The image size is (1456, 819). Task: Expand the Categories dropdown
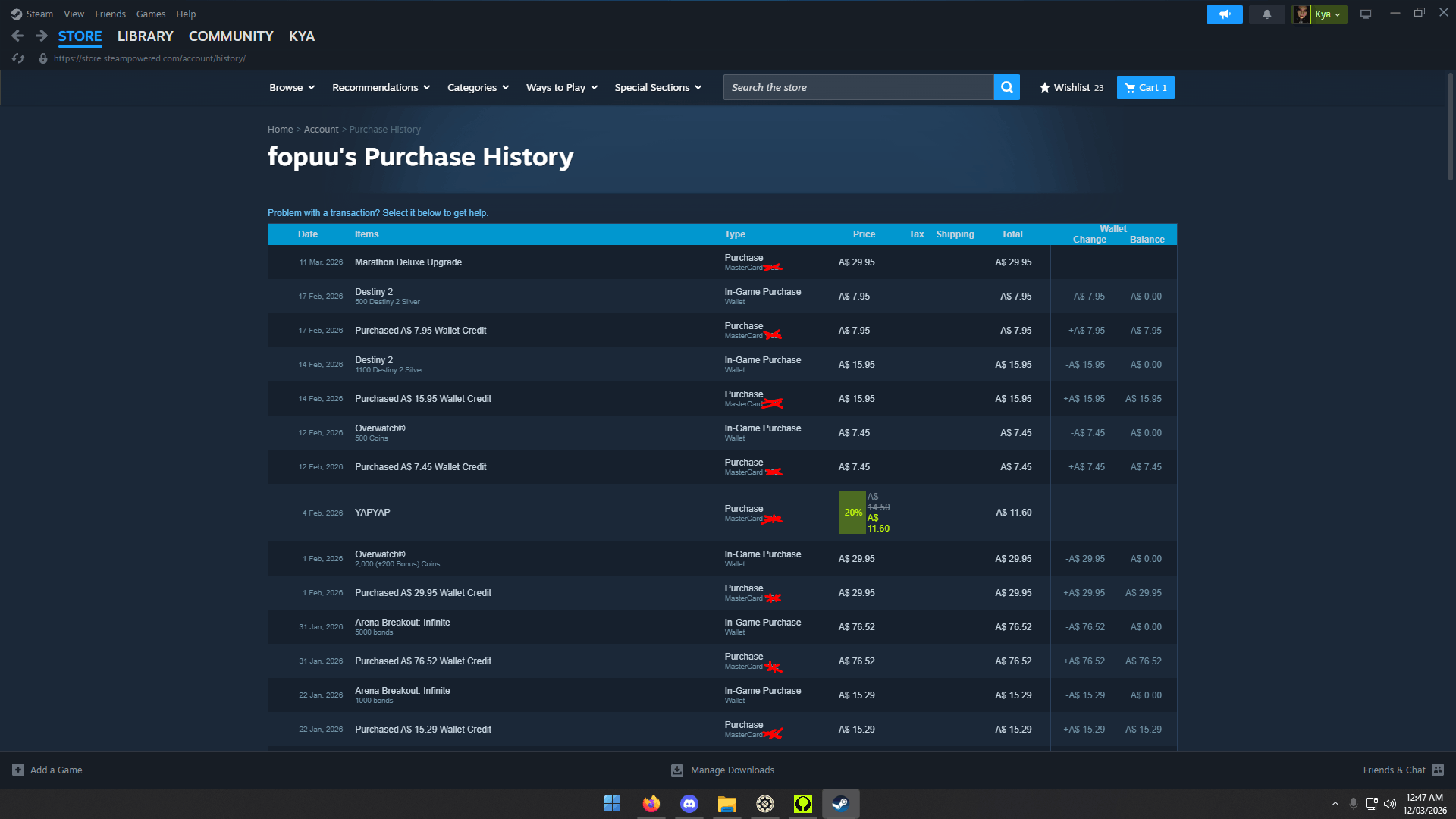[478, 87]
